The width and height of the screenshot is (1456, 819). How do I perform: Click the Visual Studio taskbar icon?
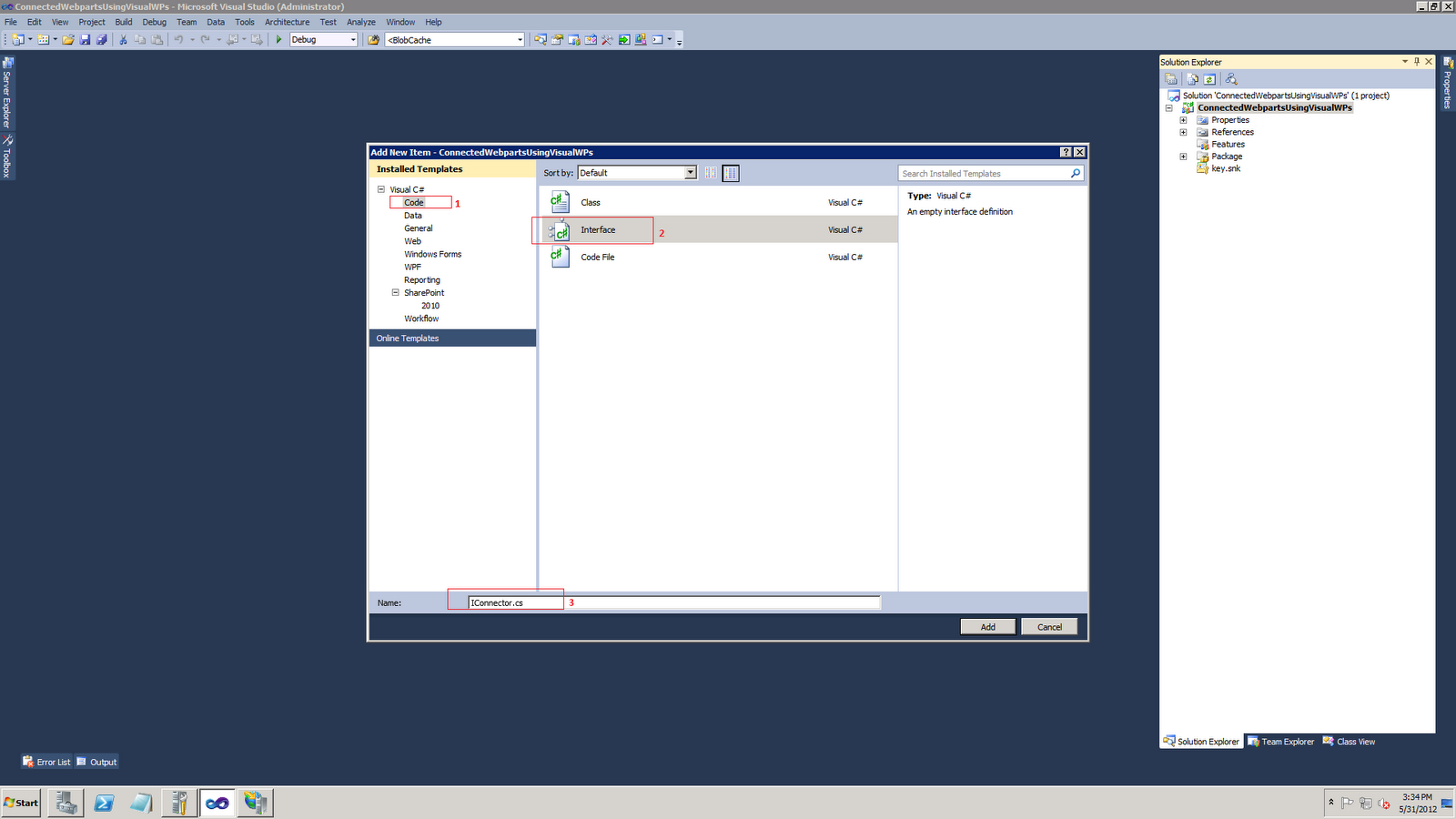(217, 803)
